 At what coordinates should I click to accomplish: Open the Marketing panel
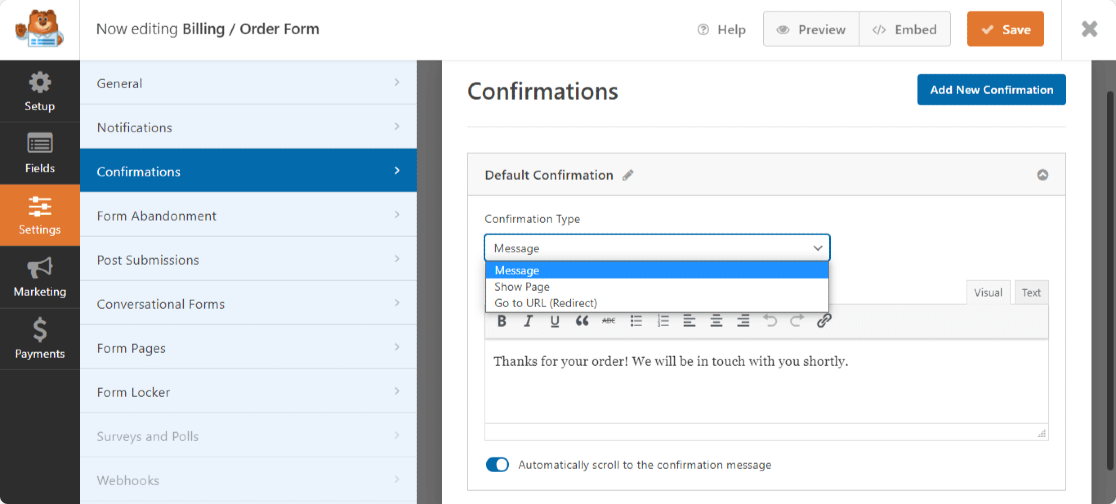coord(40,277)
